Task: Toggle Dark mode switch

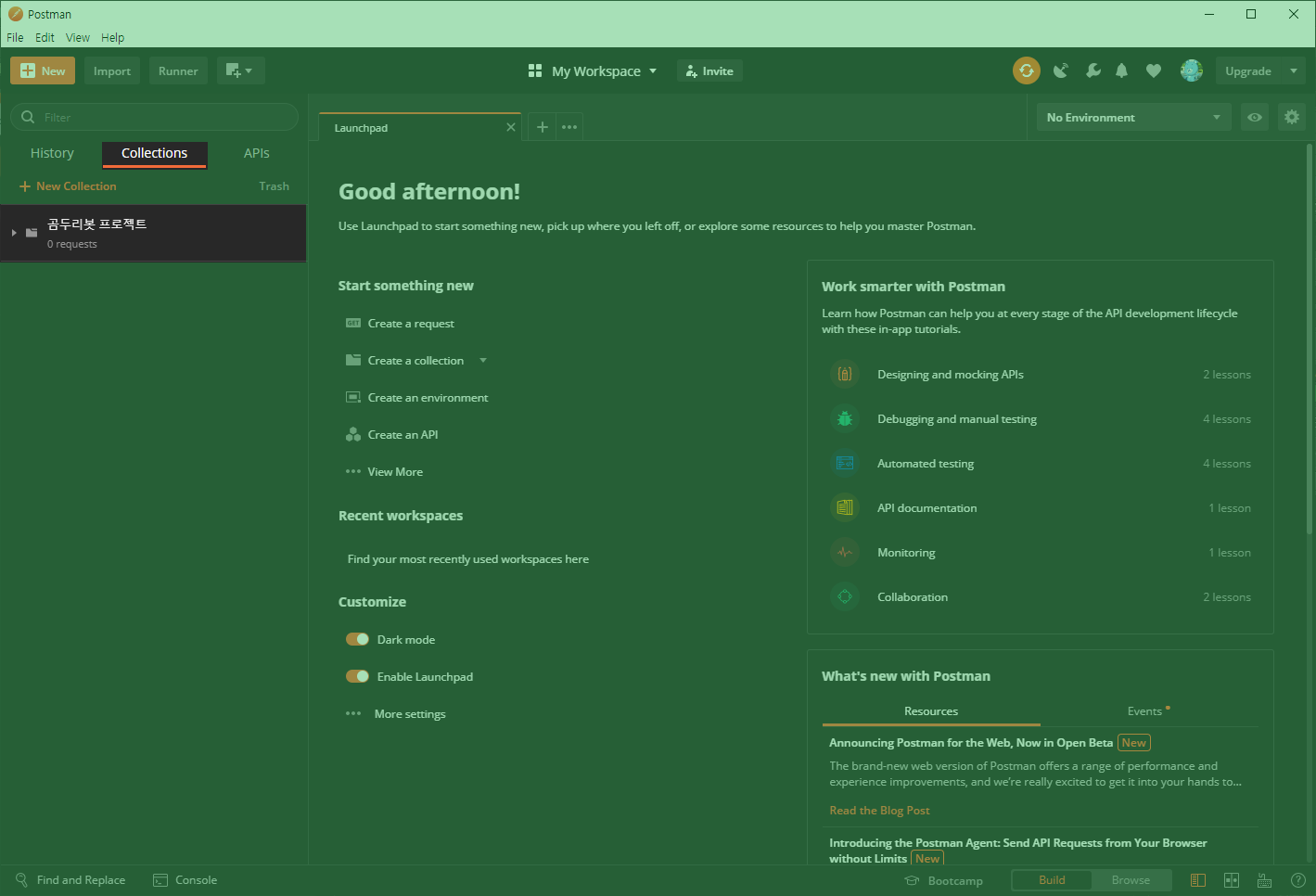Action: [357, 639]
